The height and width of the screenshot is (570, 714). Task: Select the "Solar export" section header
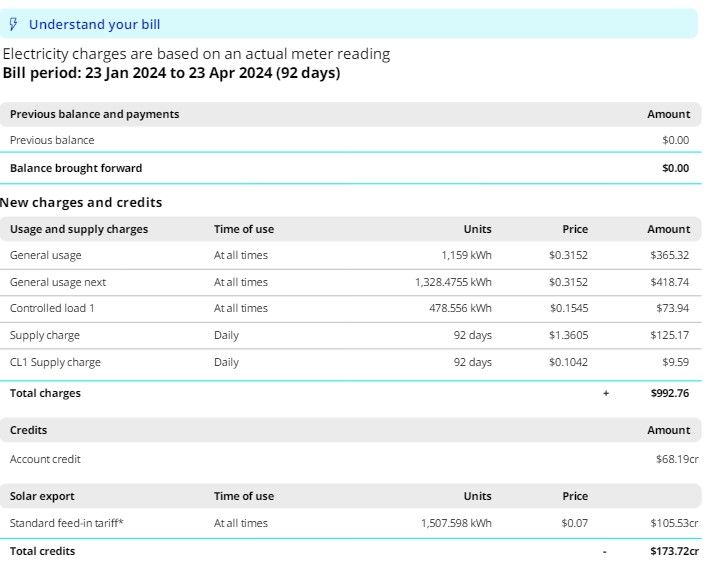coord(42,496)
